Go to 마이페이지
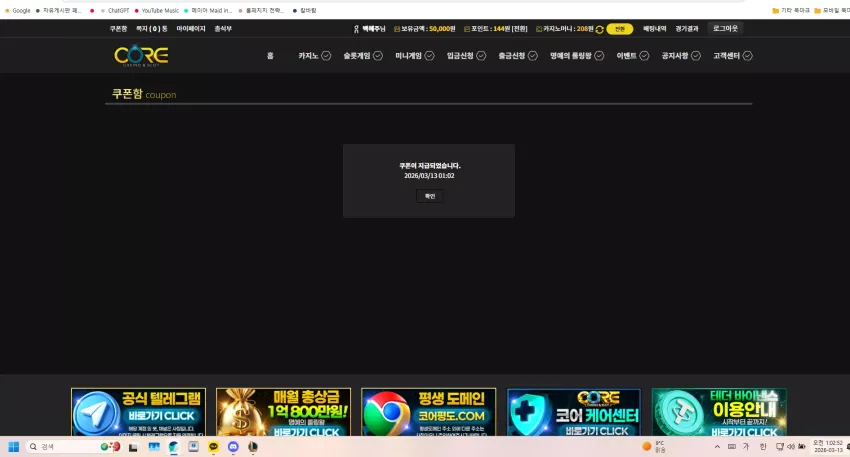 coord(191,29)
